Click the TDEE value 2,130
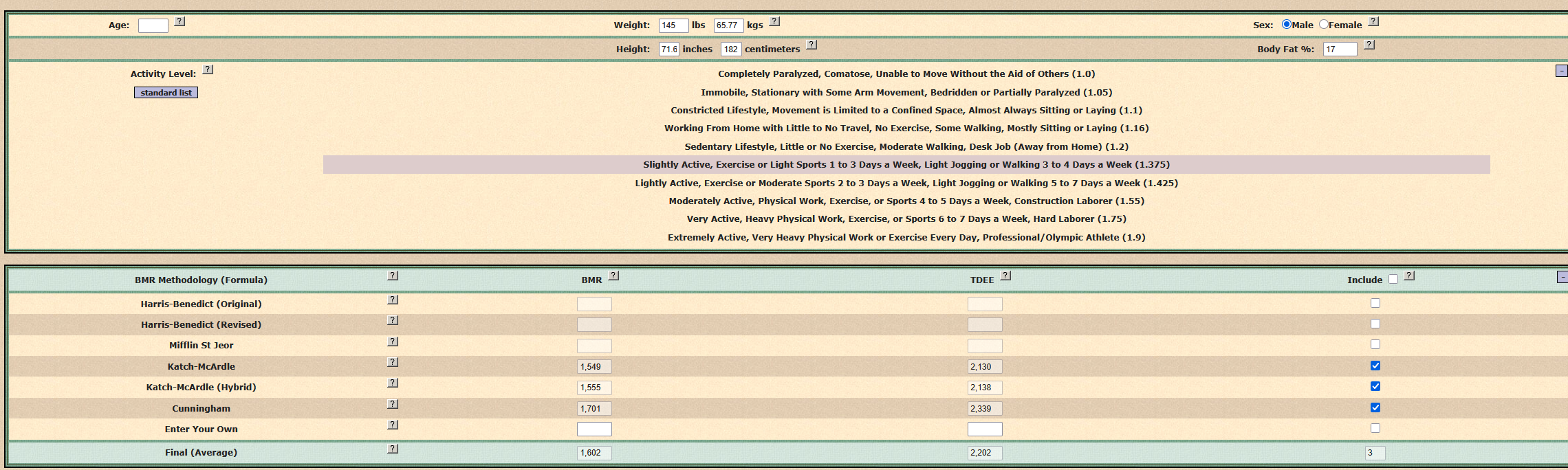 point(985,367)
